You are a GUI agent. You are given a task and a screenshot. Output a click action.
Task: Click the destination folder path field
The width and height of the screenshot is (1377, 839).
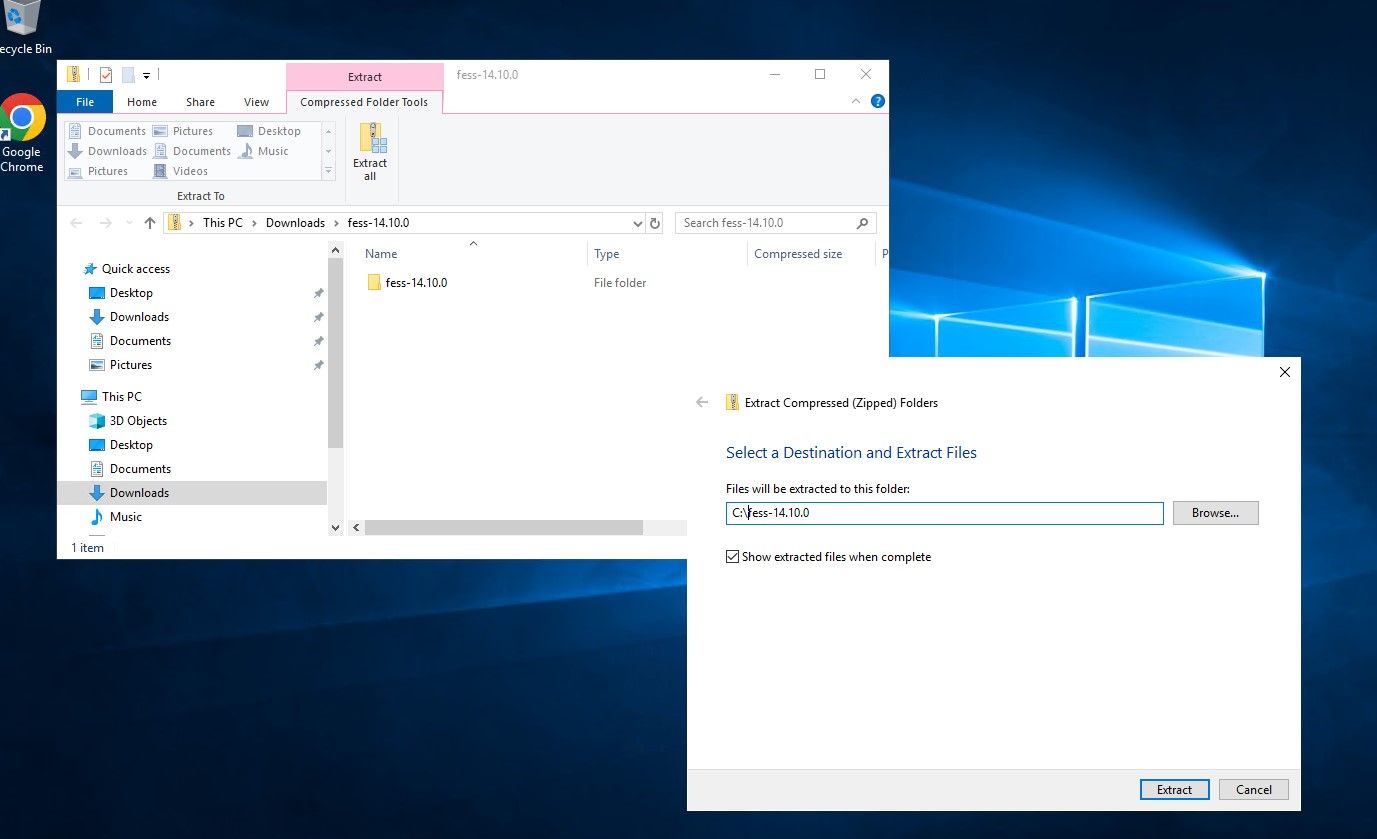[944, 513]
